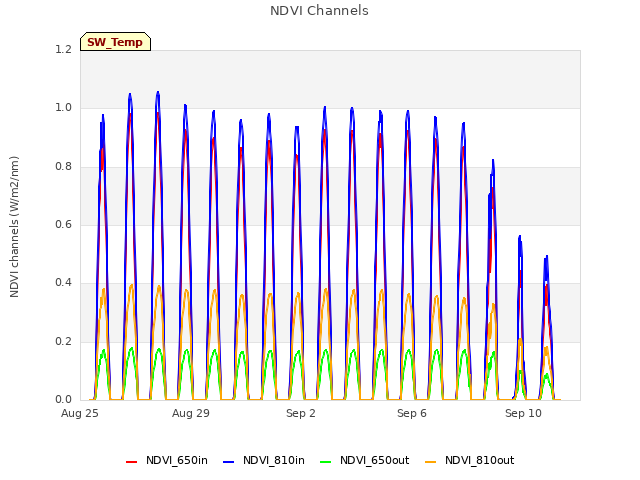The image size is (640, 480).
Task: Click the y-axis title NDVI channels (W/m2/nm)
Action: [x=14, y=227]
